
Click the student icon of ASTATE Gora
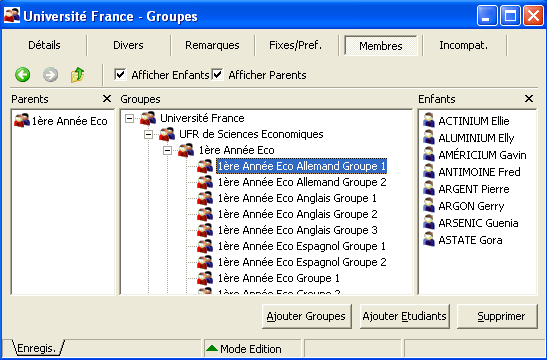click(429, 239)
